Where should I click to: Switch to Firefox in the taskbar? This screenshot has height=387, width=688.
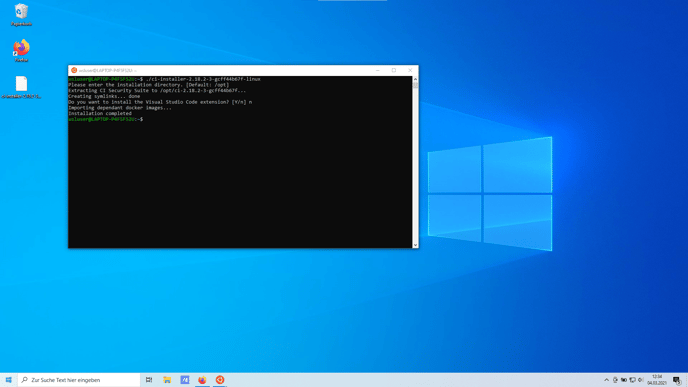click(x=202, y=380)
